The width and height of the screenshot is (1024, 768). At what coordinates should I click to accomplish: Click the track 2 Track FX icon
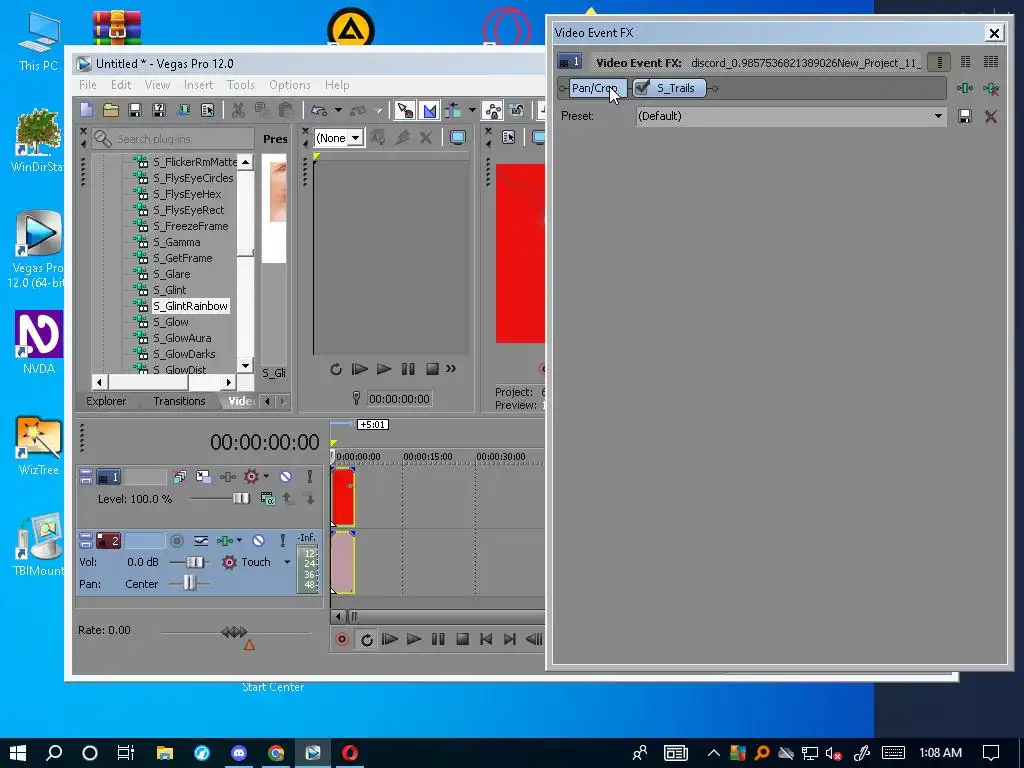225,541
